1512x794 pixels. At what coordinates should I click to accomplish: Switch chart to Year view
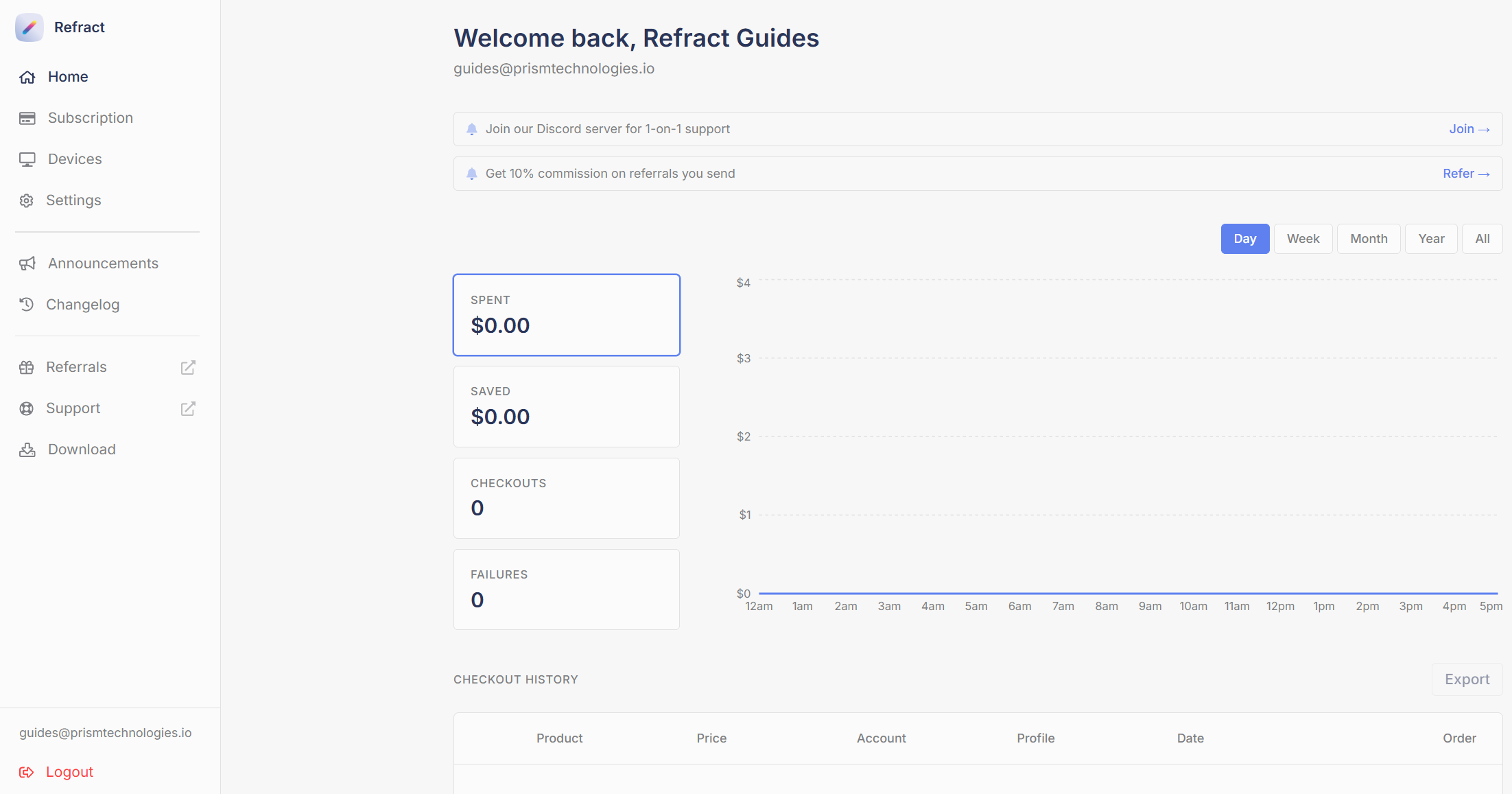pos(1431,239)
